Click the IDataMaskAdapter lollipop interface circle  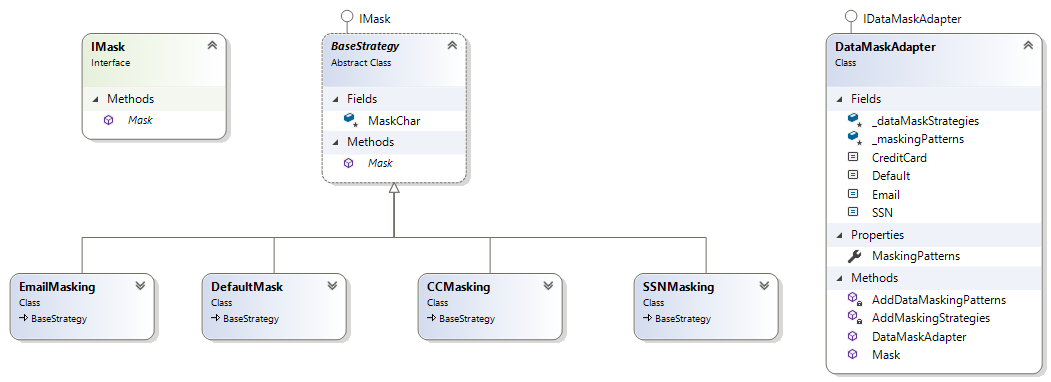click(851, 17)
